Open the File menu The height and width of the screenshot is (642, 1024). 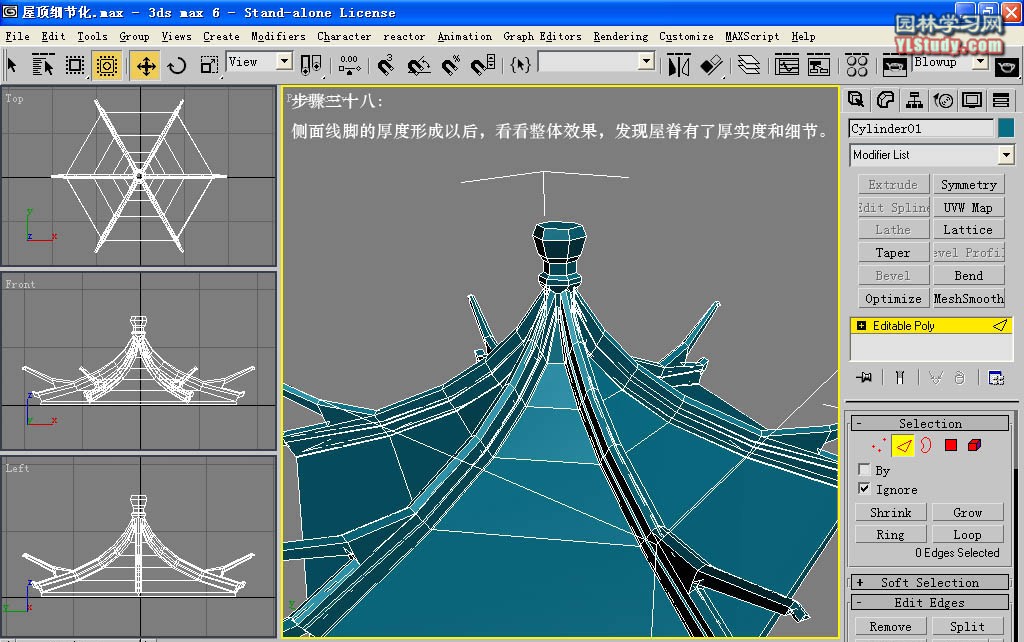tap(17, 37)
